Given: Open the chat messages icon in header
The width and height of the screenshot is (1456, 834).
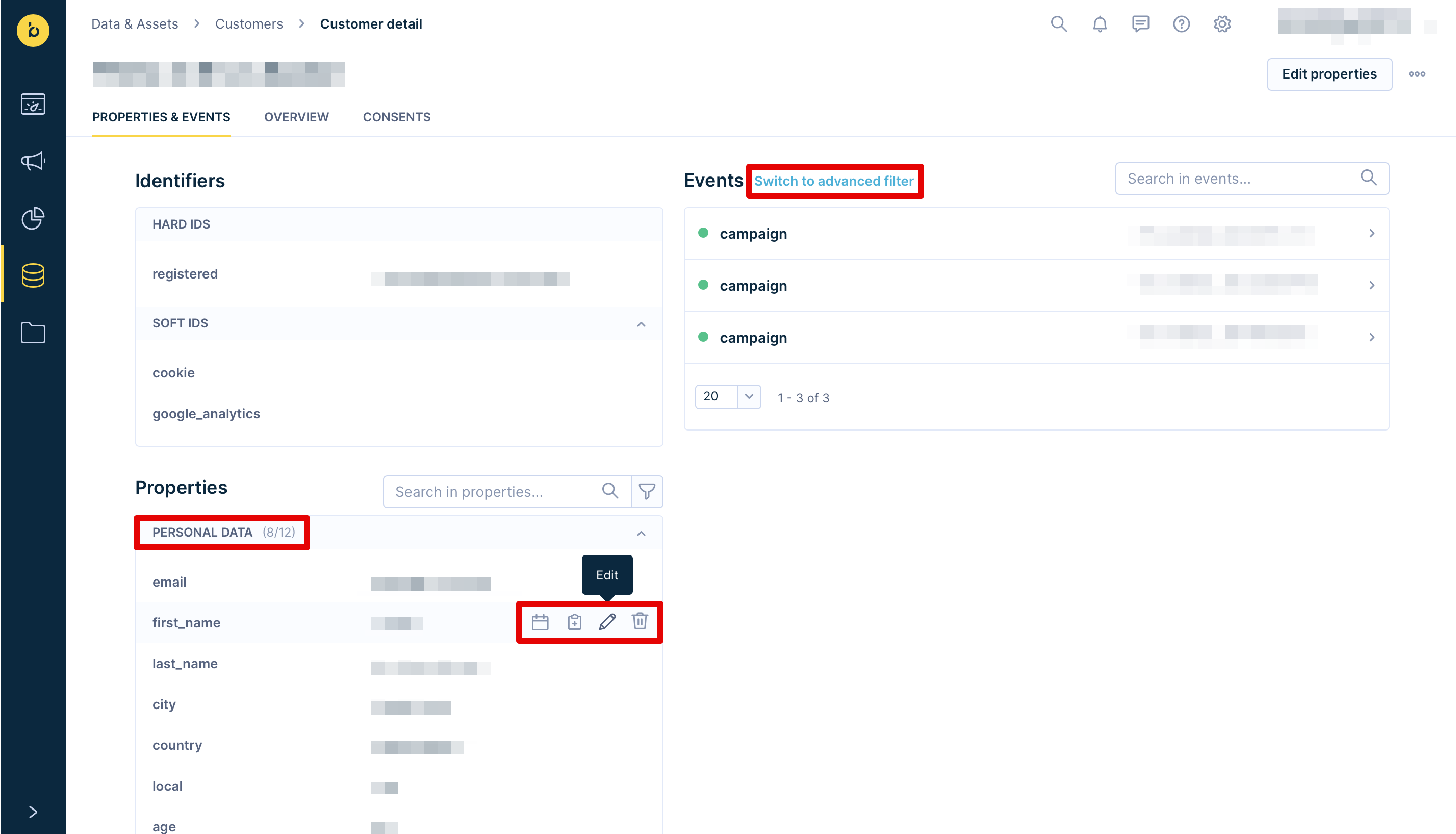Looking at the screenshot, I should pos(1140,24).
